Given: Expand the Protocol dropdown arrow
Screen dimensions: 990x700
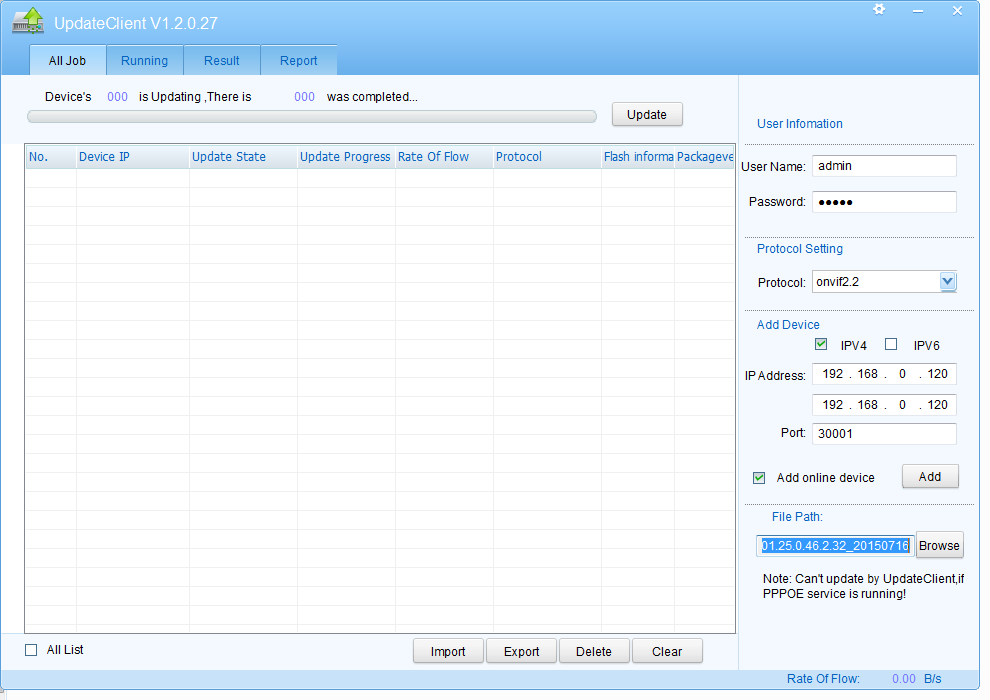Looking at the screenshot, I should [x=947, y=282].
